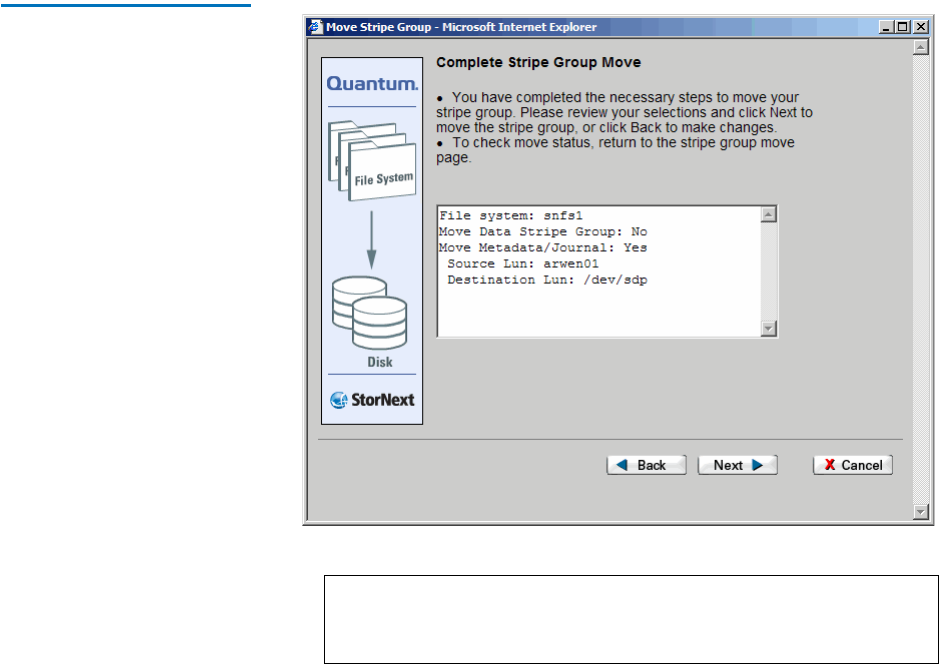Click the 'Move Metadata/Journal: Yes' line
939x664 pixels.
click(543, 248)
